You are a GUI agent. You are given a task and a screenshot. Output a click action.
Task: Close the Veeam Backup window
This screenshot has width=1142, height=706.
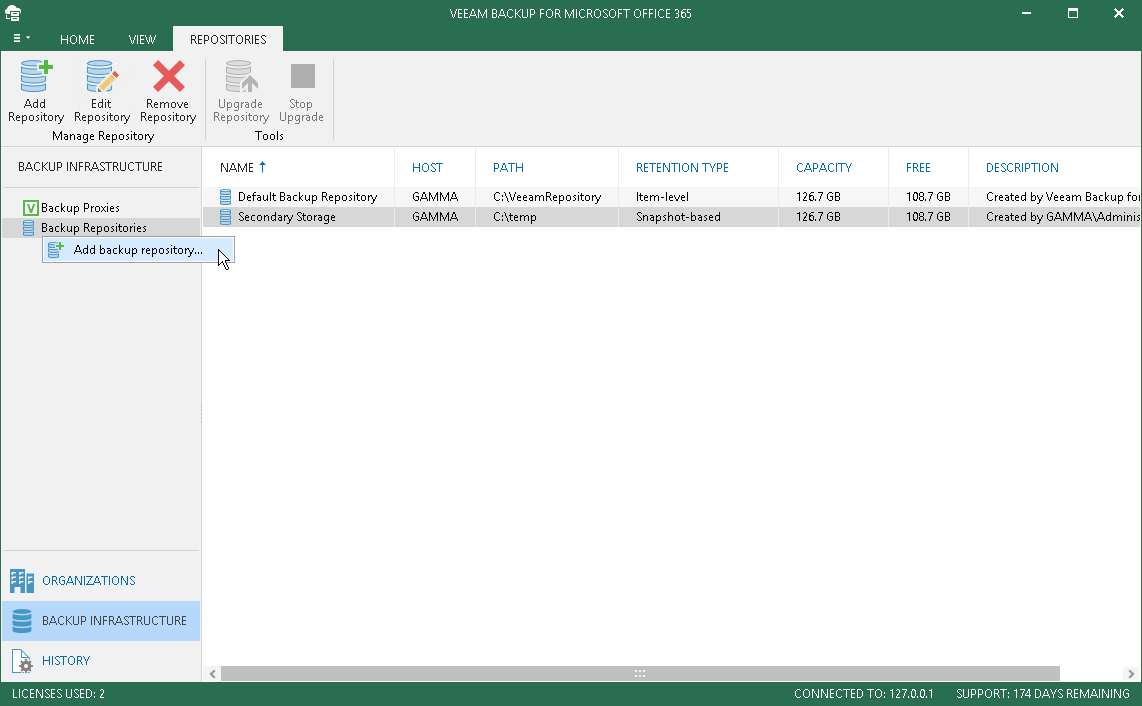pos(1119,13)
